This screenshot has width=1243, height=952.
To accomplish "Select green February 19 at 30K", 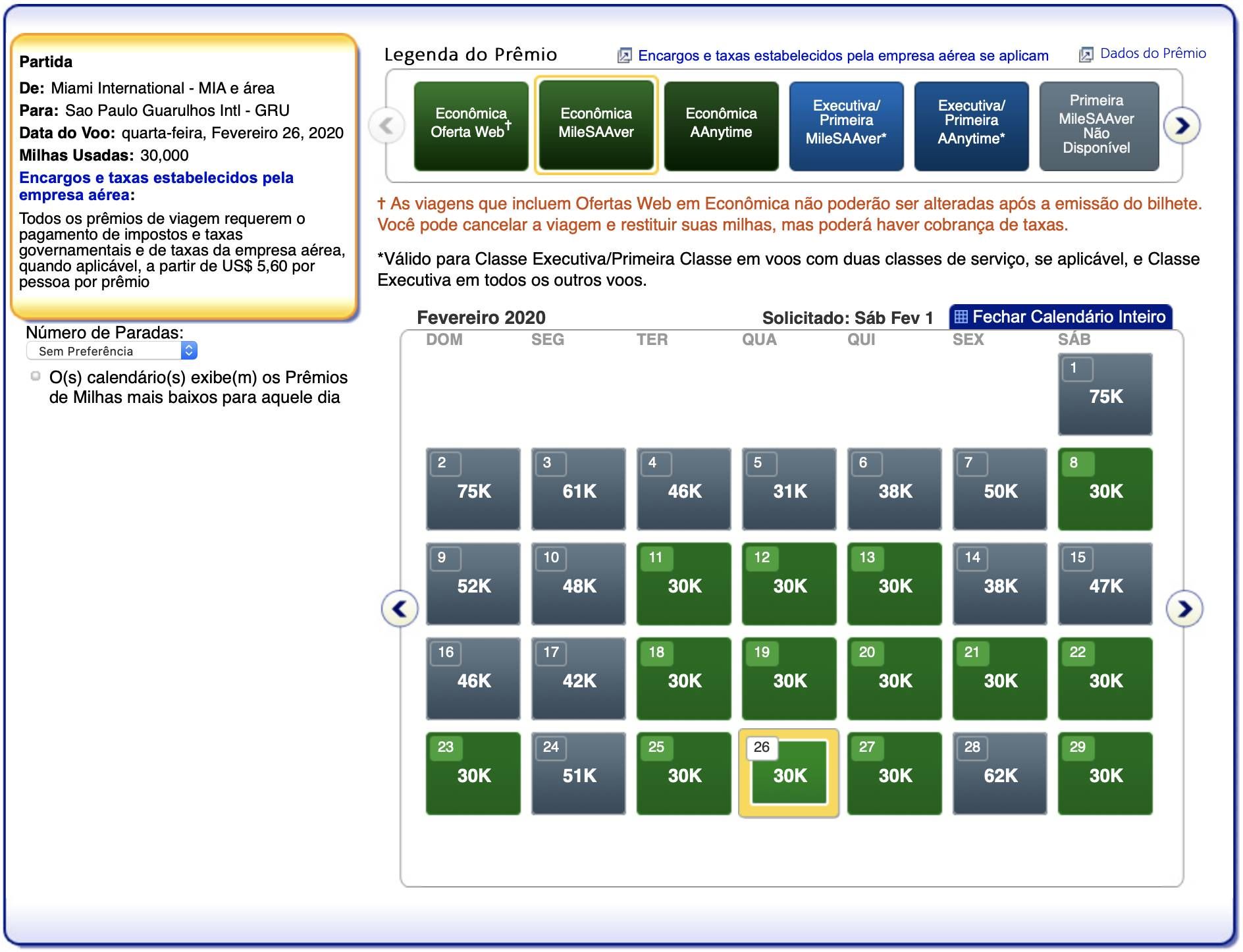I will click(789, 679).
